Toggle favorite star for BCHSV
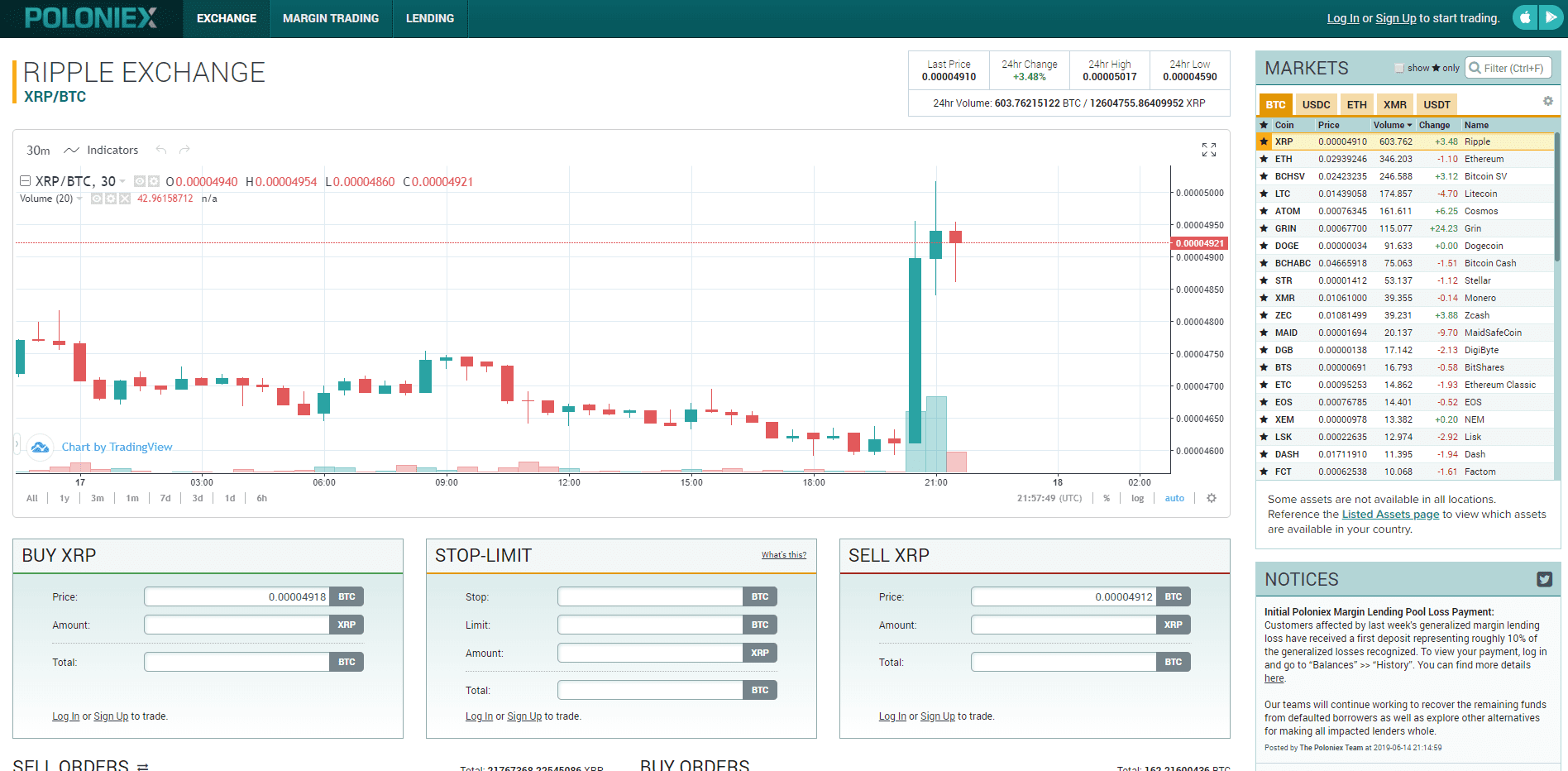 [1264, 176]
